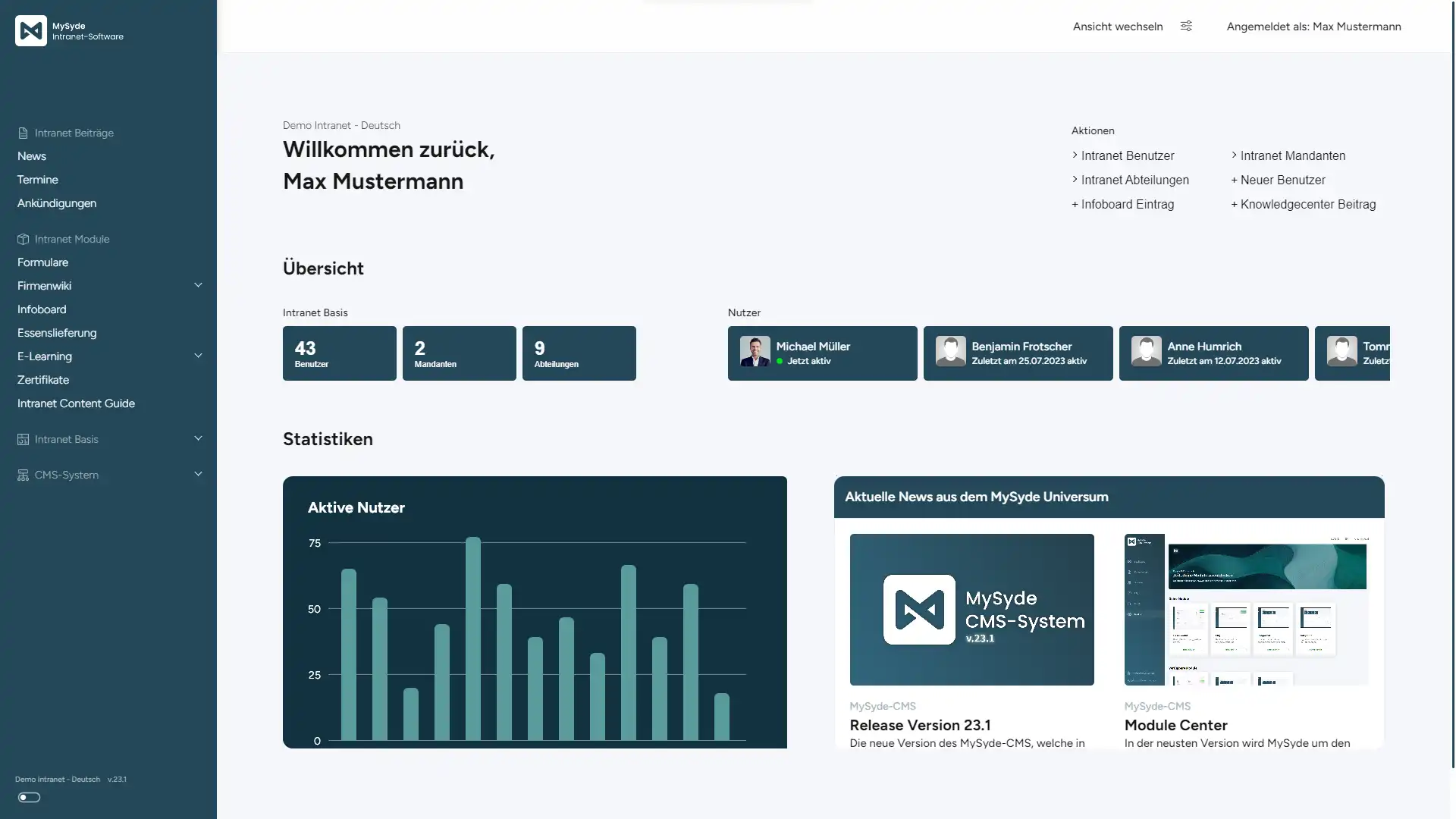
Task: Open the Infoboard menu item
Action: pyautogui.click(x=42, y=309)
